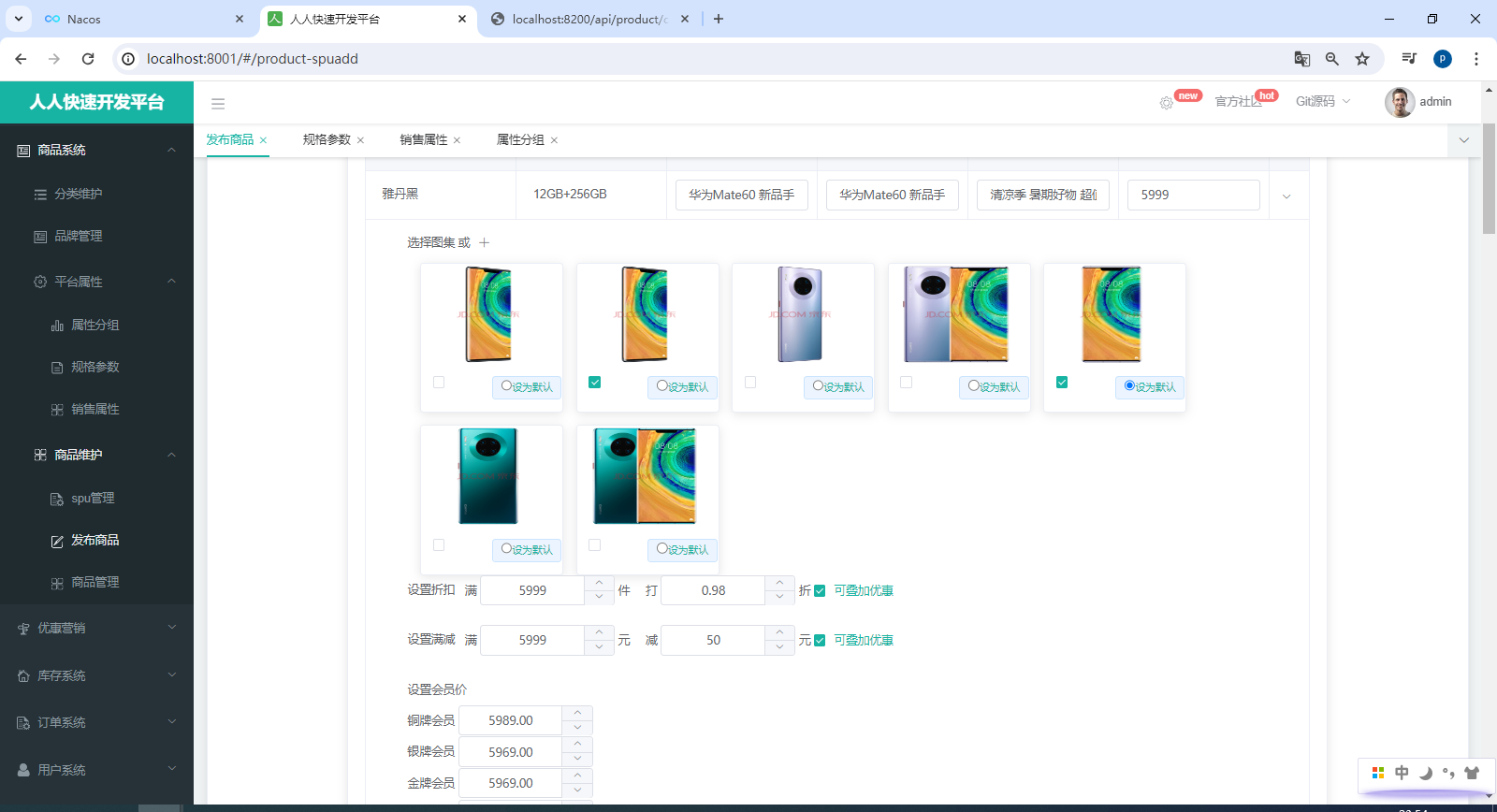Click the 发布商品 edit icon
1497x812 pixels.
tap(57, 541)
